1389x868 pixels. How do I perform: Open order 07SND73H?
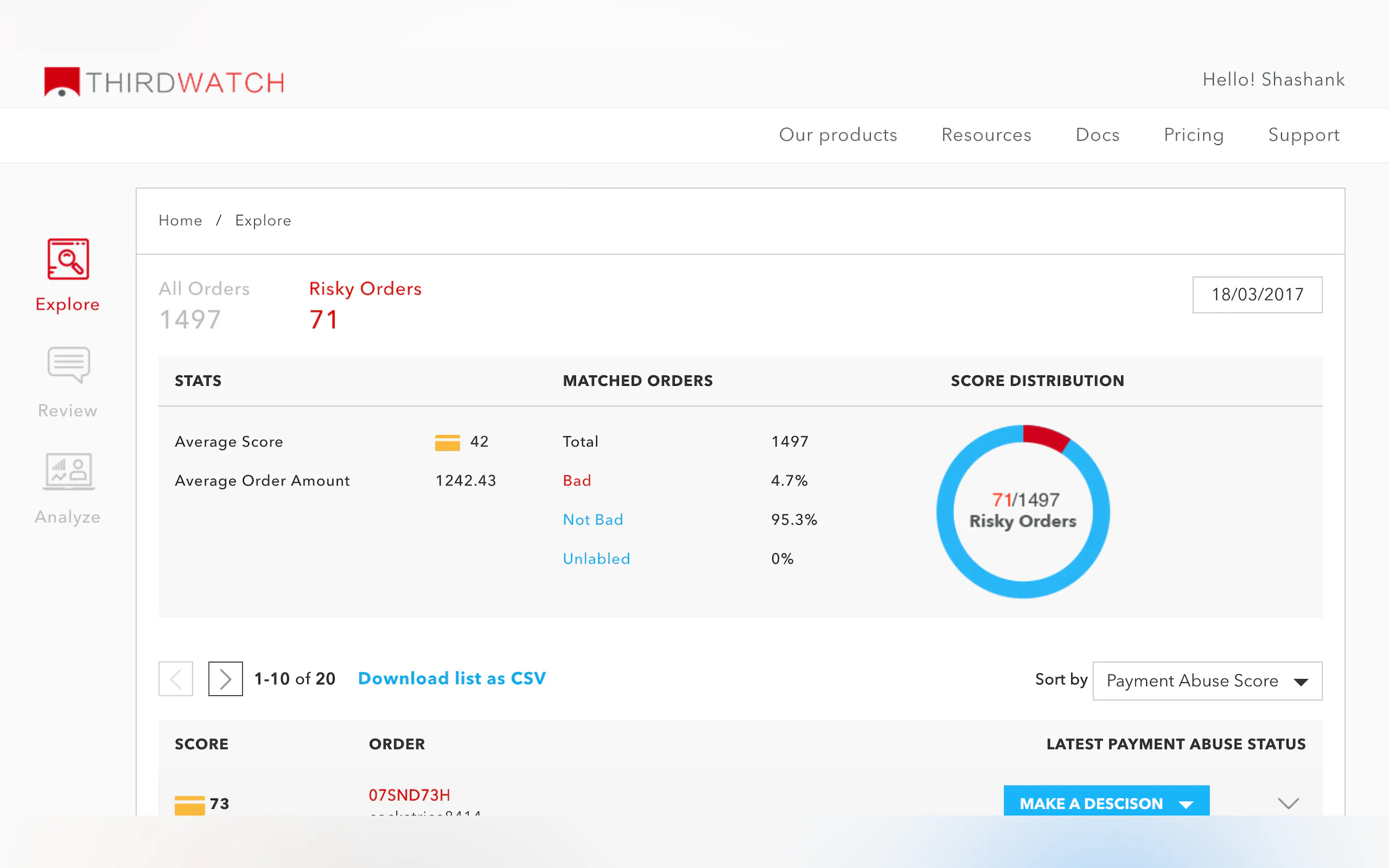(x=409, y=795)
